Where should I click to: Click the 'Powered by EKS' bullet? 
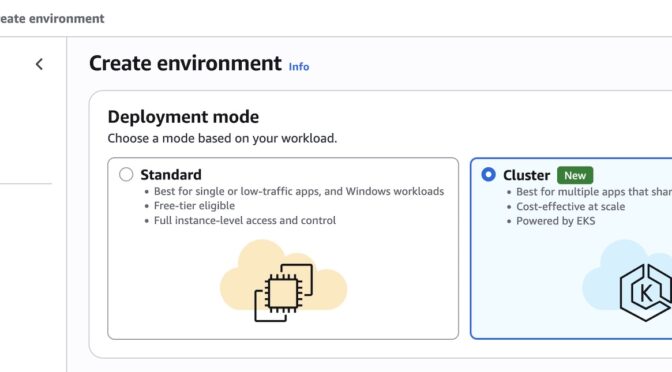[555, 221]
